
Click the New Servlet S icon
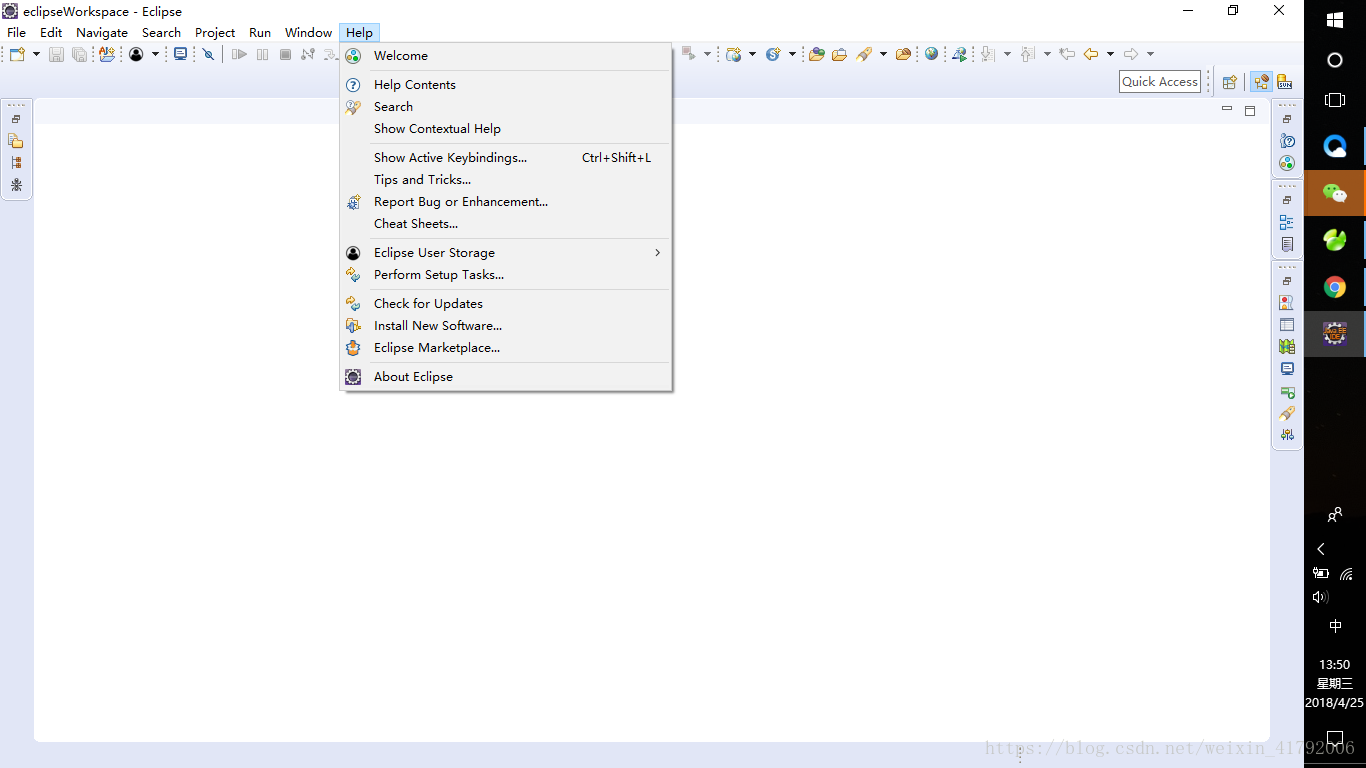coord(773,54)
